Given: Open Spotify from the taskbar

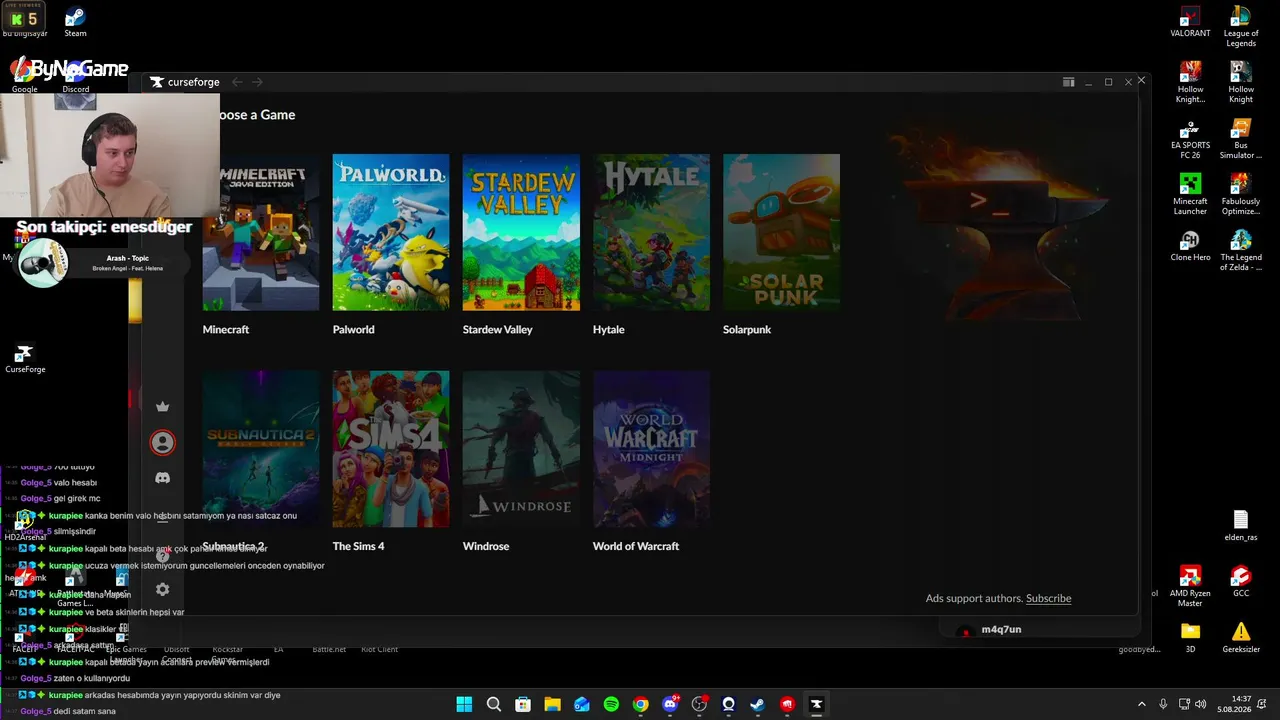Looking at the screenshot, I should pyautogui.click(x=611, y=704).
